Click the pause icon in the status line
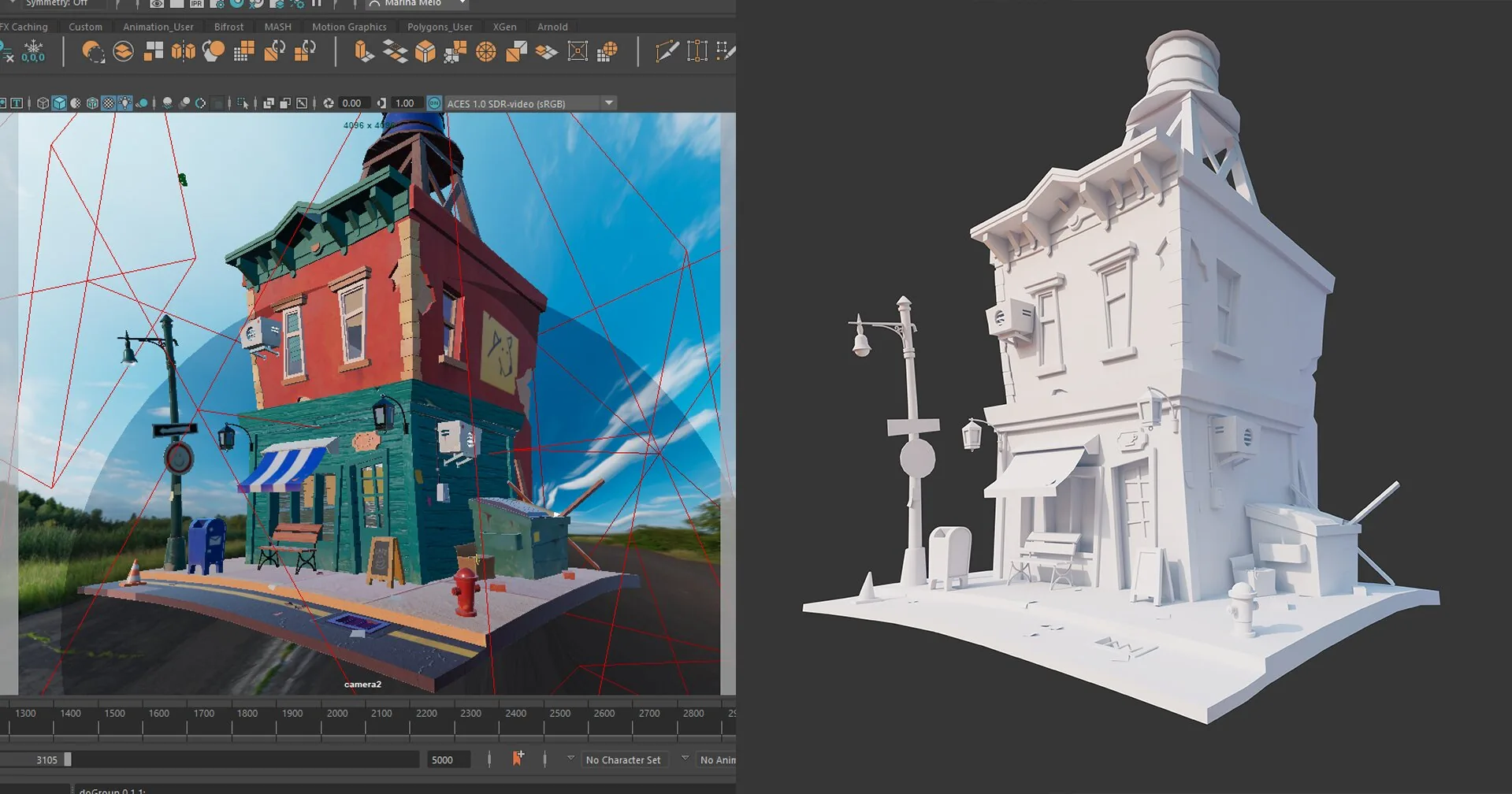Image resolution: width=1512 pixels, height=794 pixels. point(317,3)
